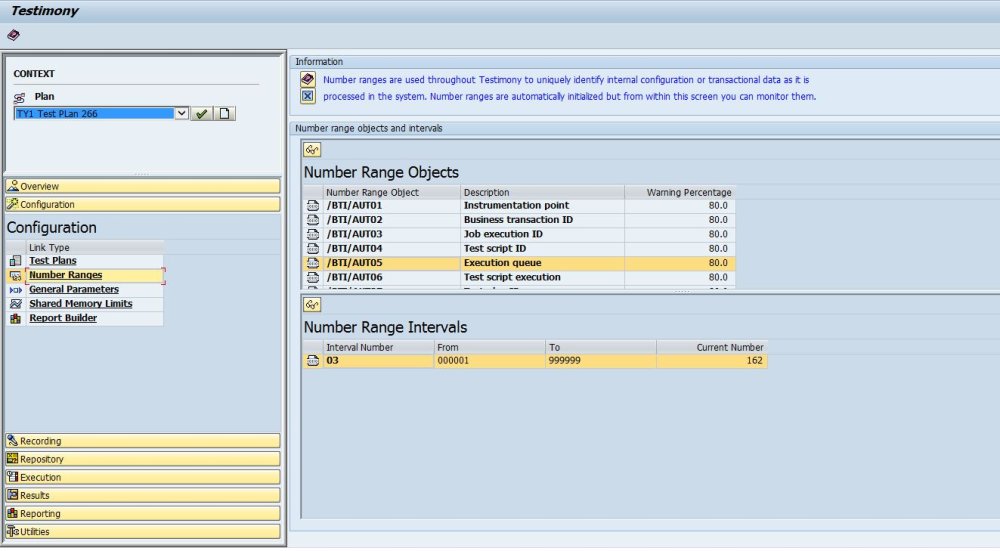Viewport: 1000px width, 551px height.
Task: Select the /BTI/AUT04 object cell
Action: tap(392, 249)
